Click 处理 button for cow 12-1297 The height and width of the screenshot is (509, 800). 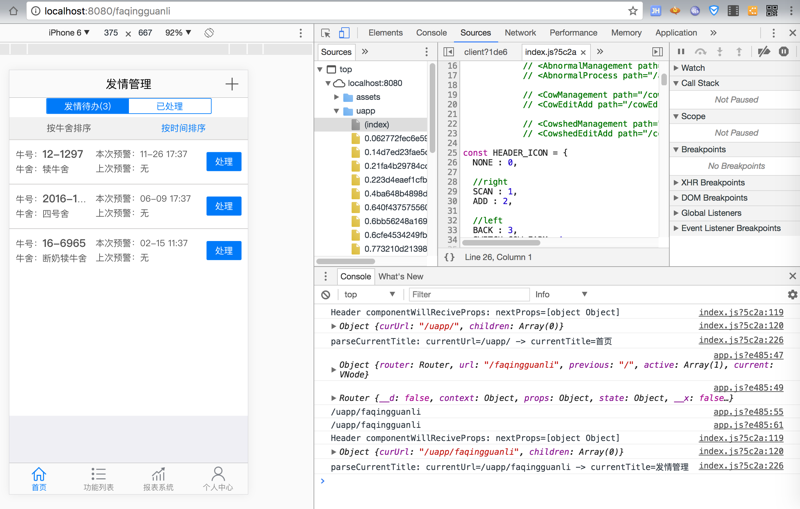coord(224,161)
